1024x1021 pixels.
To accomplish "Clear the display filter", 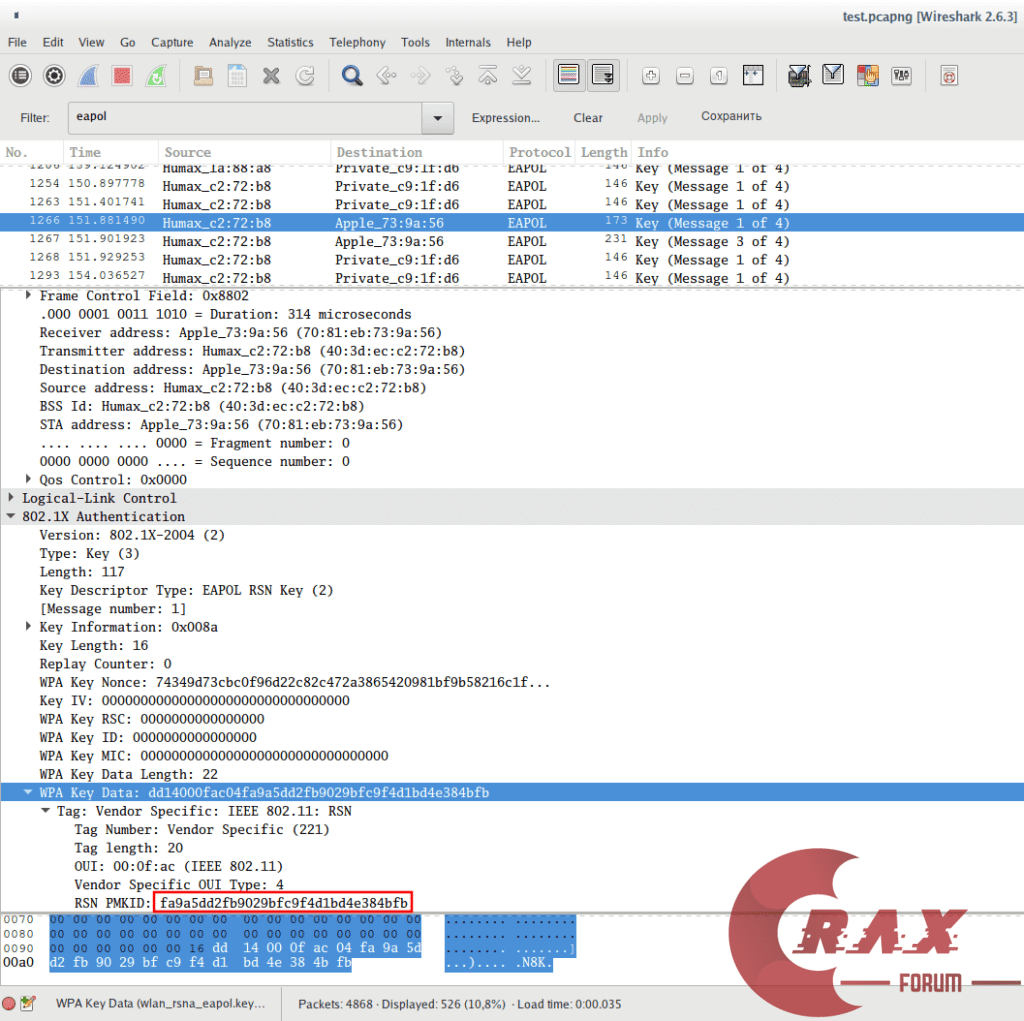I will pos(588,118).
